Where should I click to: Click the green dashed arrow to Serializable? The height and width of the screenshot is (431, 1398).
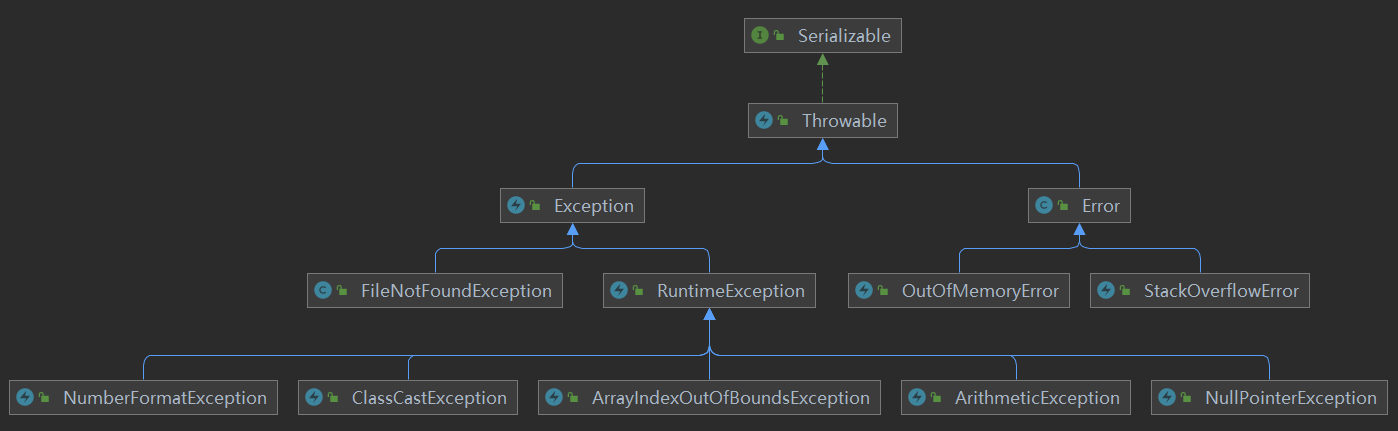tap(822, 78)
